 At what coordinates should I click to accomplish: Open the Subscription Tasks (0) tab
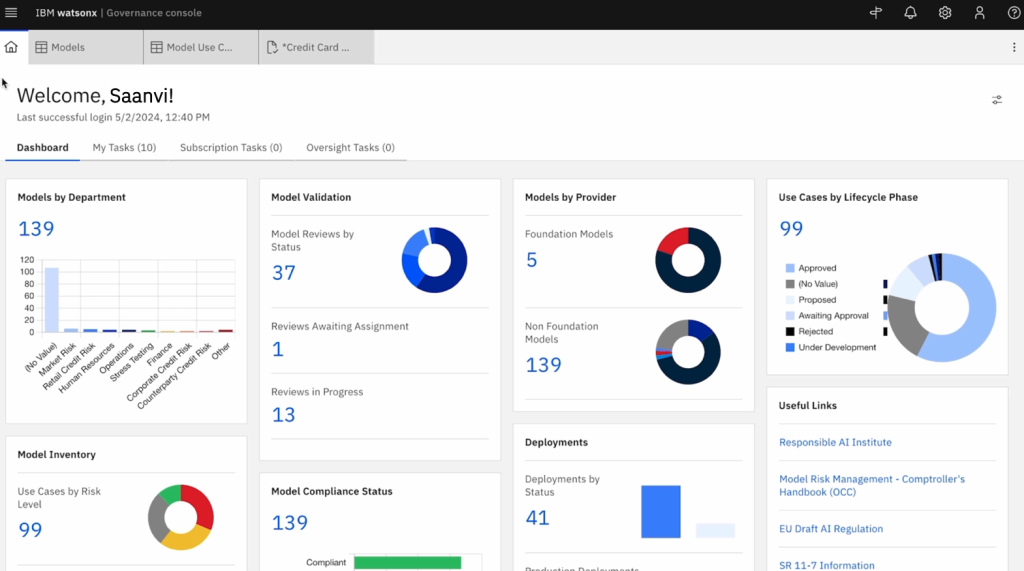pos(231,148)
